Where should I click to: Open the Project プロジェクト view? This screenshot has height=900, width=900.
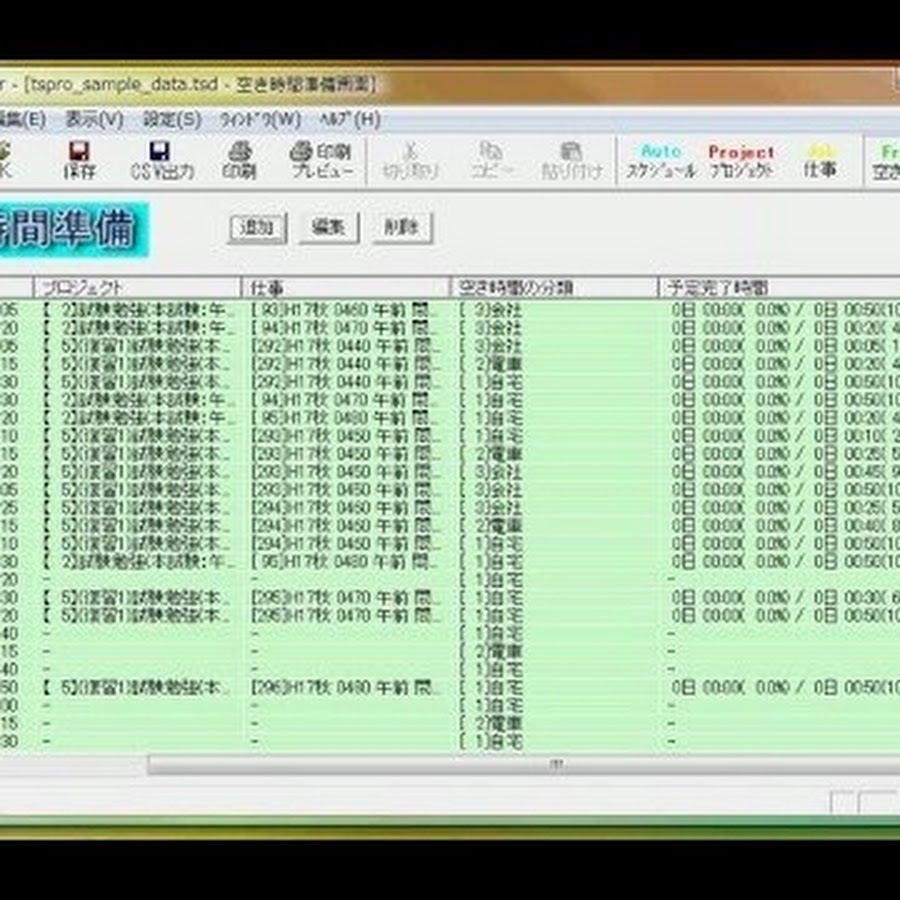tap(741, 159)
